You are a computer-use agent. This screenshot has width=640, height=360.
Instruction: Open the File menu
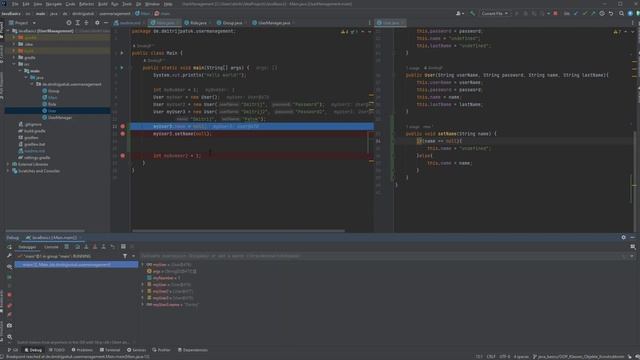coord(15,4)
